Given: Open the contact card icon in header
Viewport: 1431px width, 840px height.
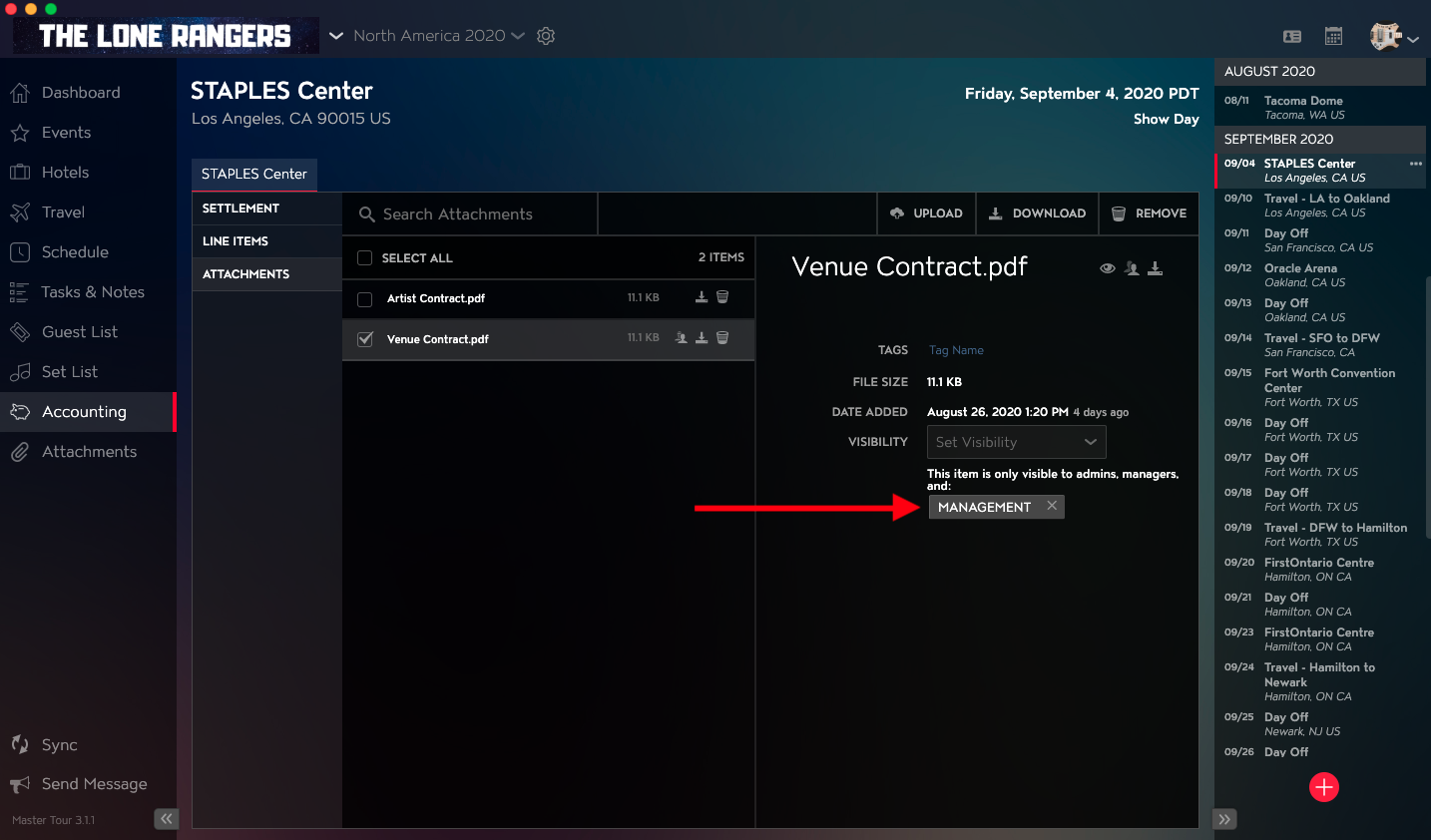Looking at the screenshot, I should coord(1292,36).
